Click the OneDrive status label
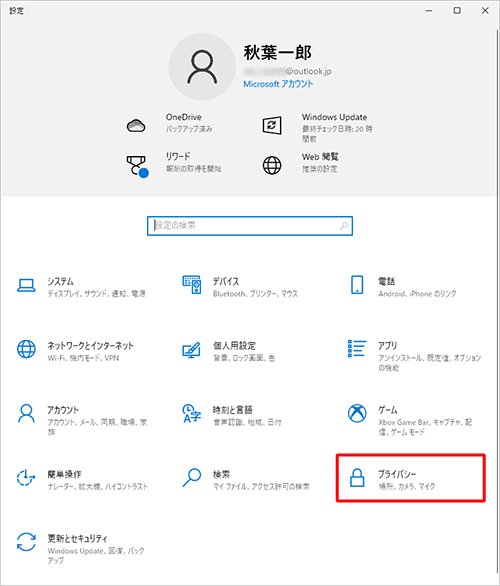The height and width of the screenshot is (586, 500). tap(189, 129)
